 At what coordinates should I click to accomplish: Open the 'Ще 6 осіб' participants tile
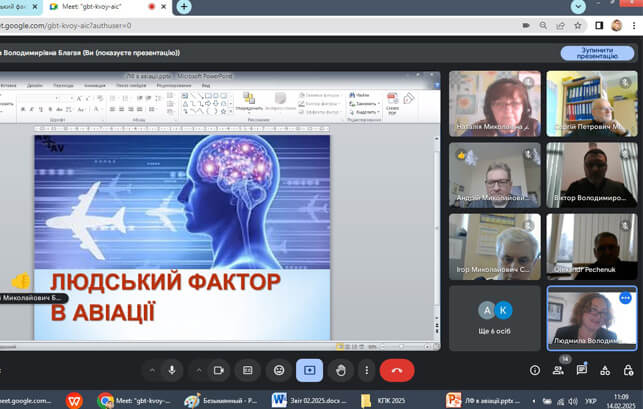click(494, 318)
